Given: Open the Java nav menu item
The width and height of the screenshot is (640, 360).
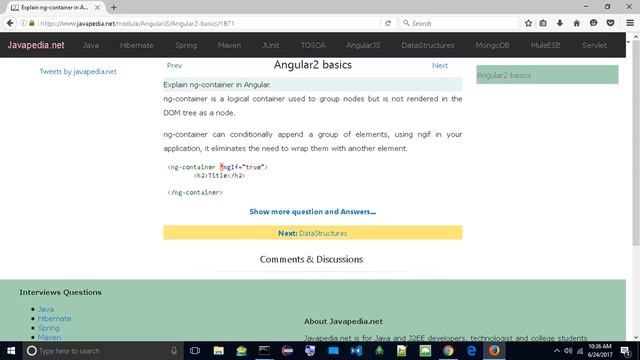Looking at the screenshot, I should coord(91,45).
